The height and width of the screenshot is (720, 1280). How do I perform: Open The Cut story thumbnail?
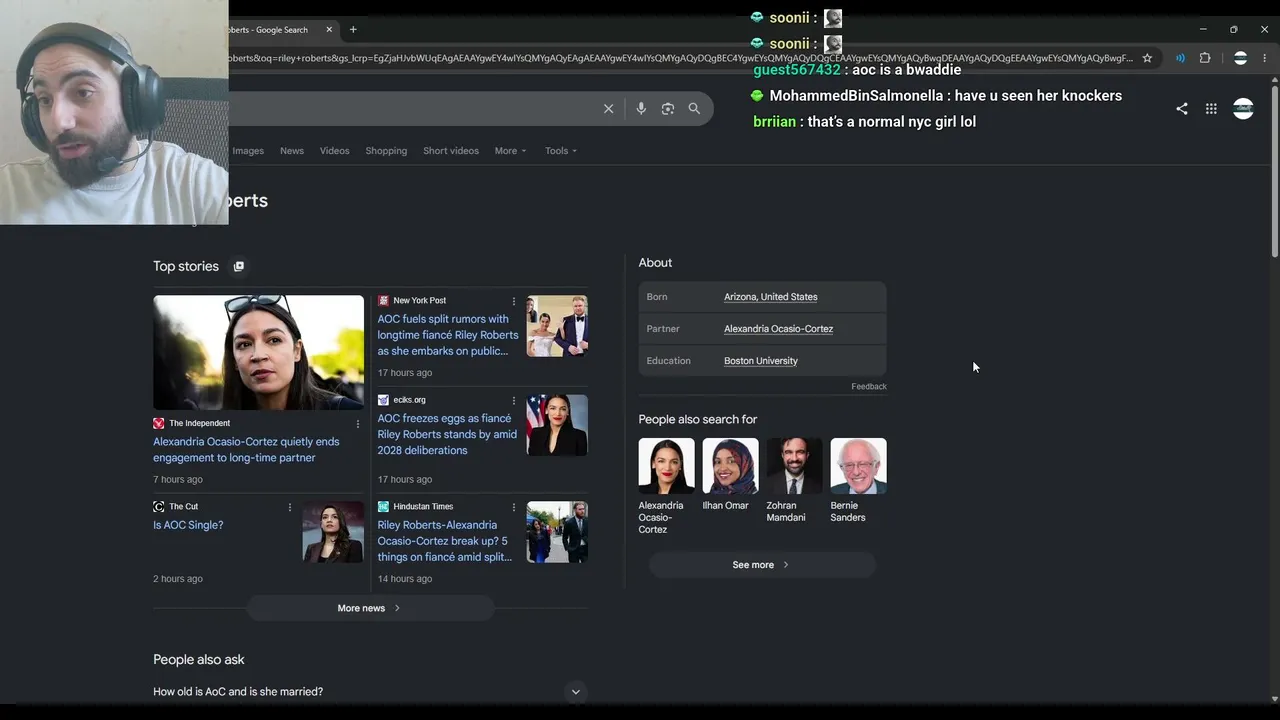(x=333, y=532)
